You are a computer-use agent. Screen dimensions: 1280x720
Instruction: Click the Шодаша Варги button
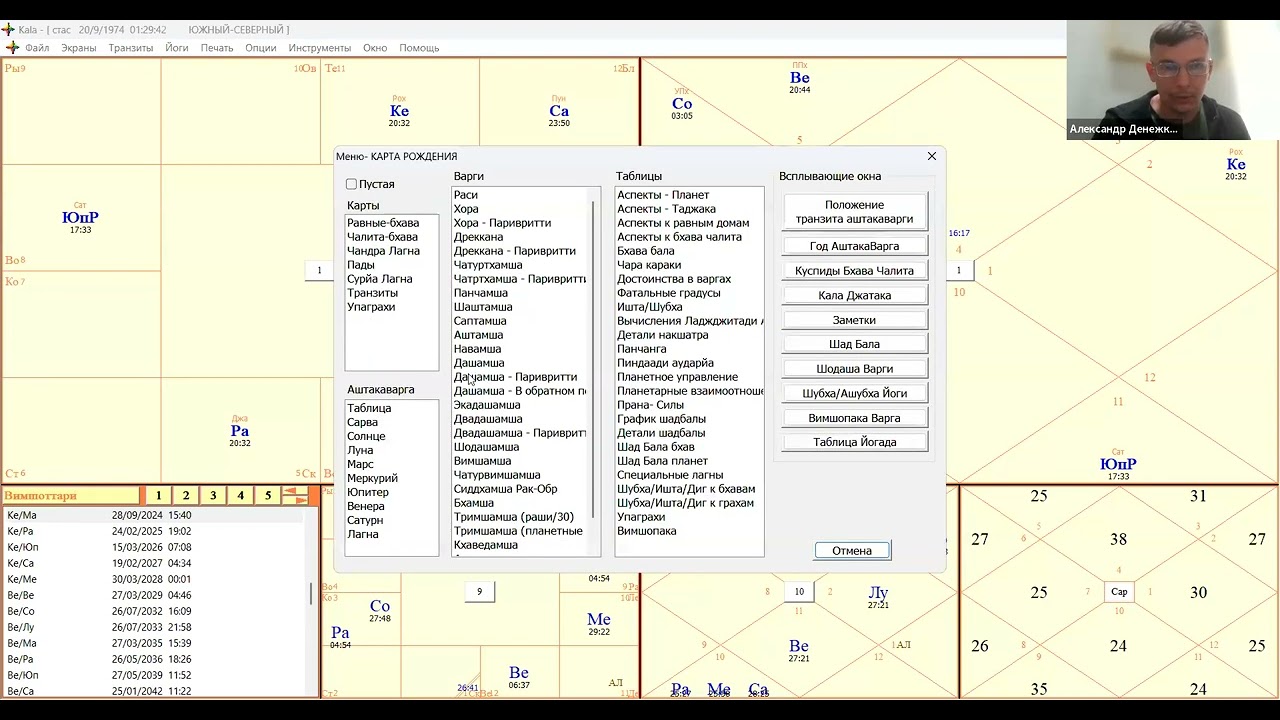point(854,369)
